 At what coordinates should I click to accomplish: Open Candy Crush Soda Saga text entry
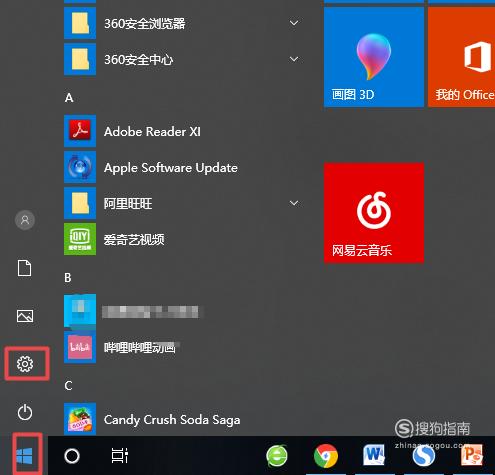click(172, 420)
